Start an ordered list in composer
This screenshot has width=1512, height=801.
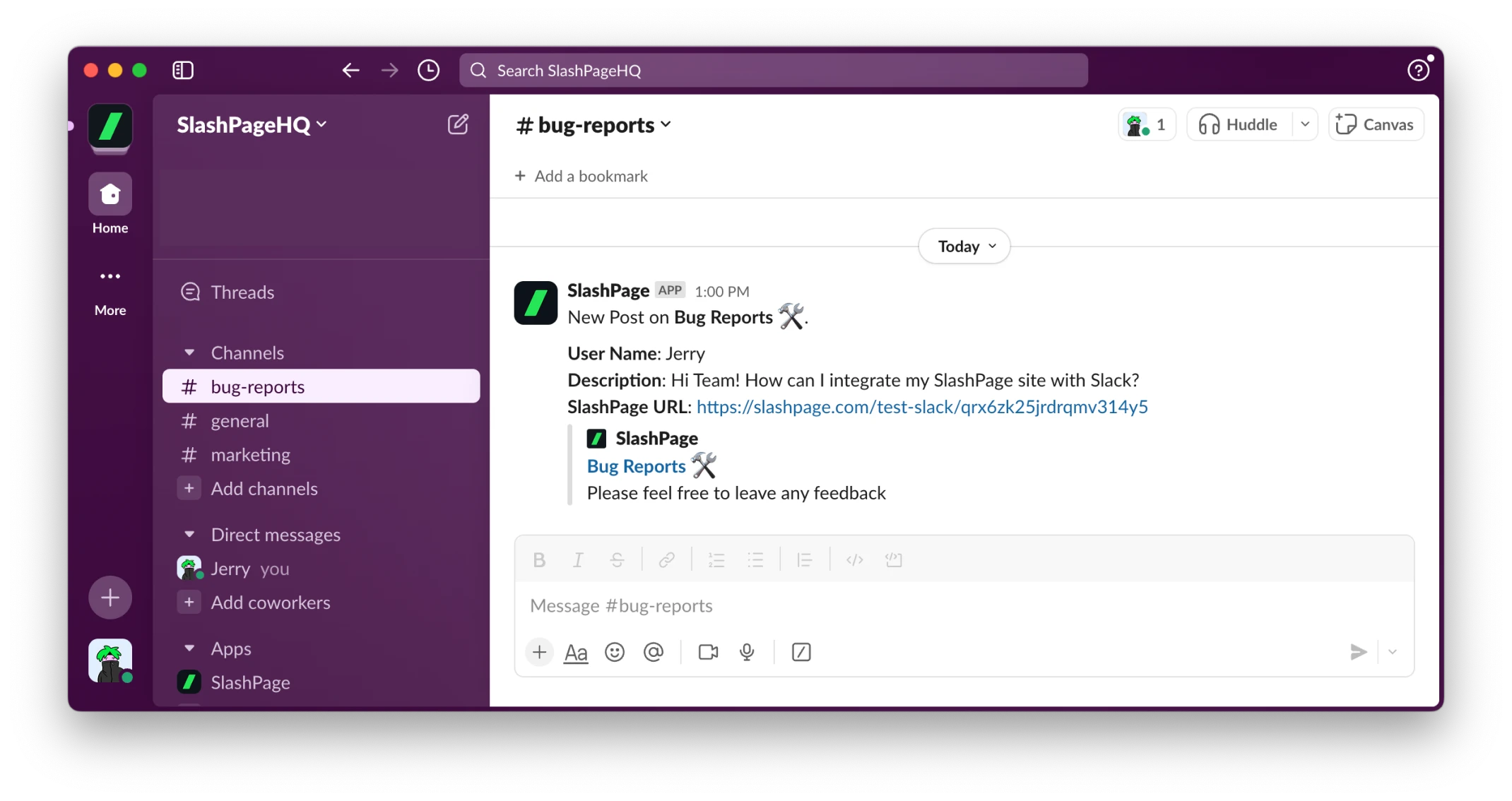716,560
